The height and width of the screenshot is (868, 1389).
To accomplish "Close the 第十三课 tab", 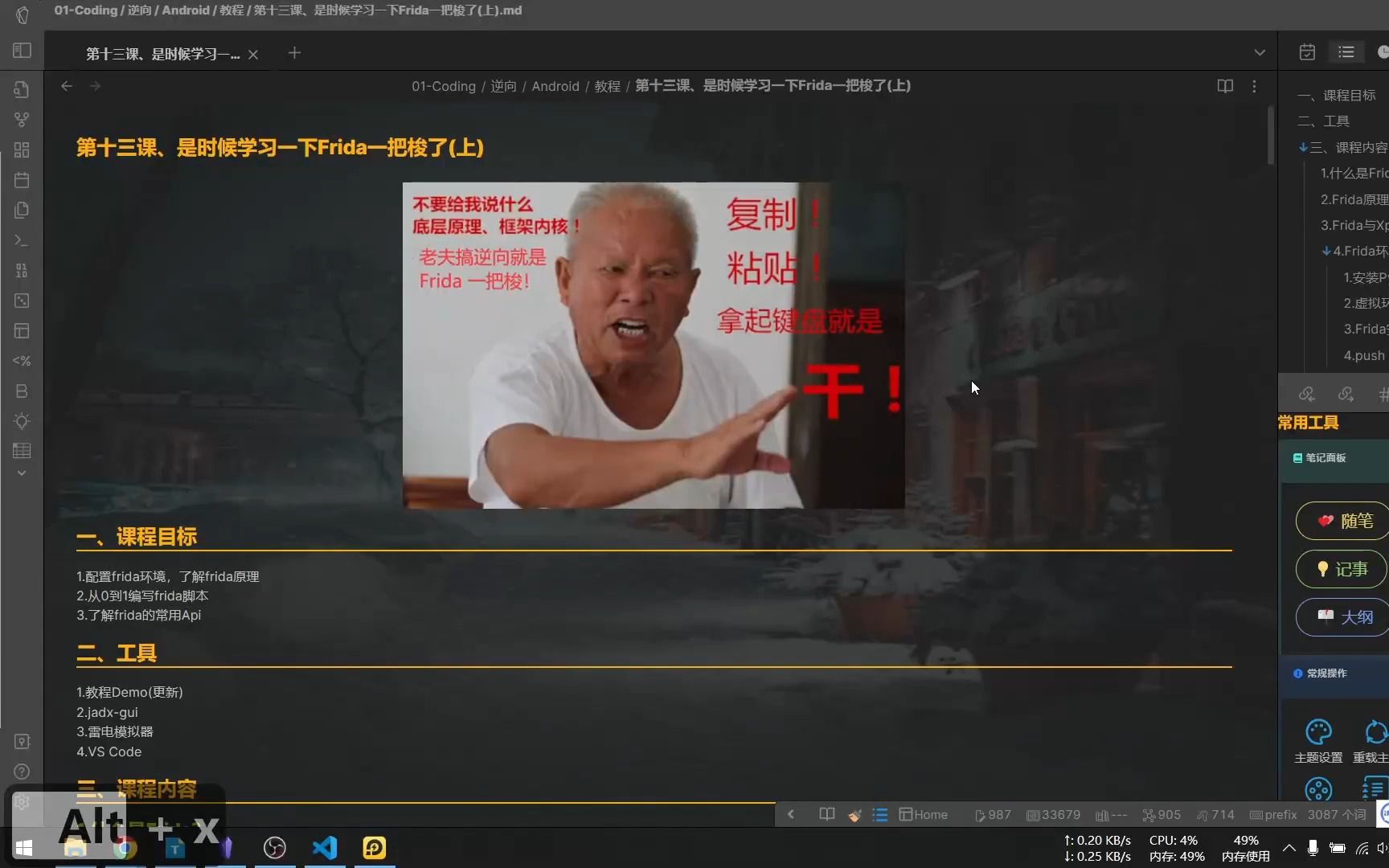I will coord(253,54).
